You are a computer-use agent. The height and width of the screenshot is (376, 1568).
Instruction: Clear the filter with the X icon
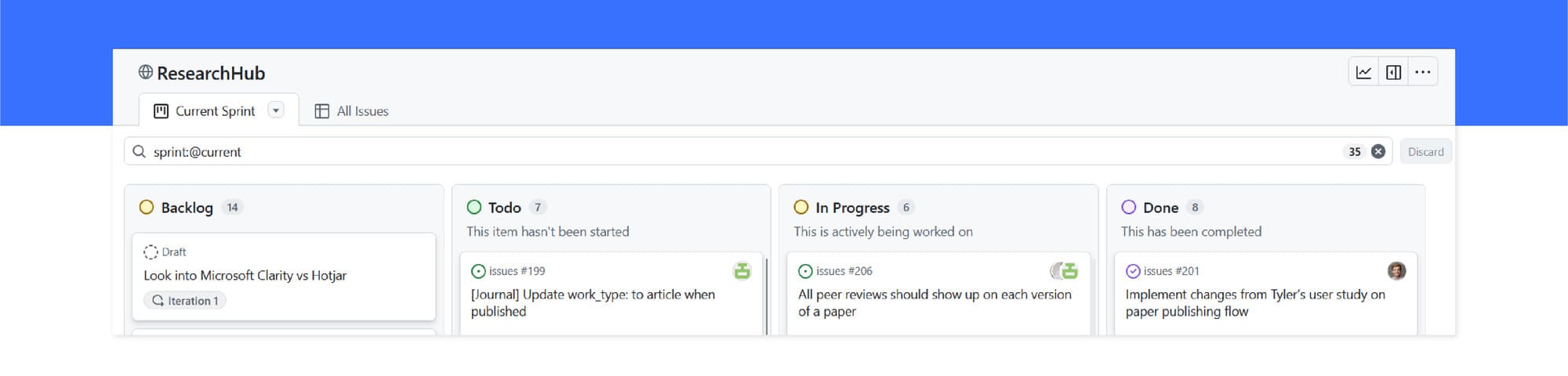[1377, 152]
